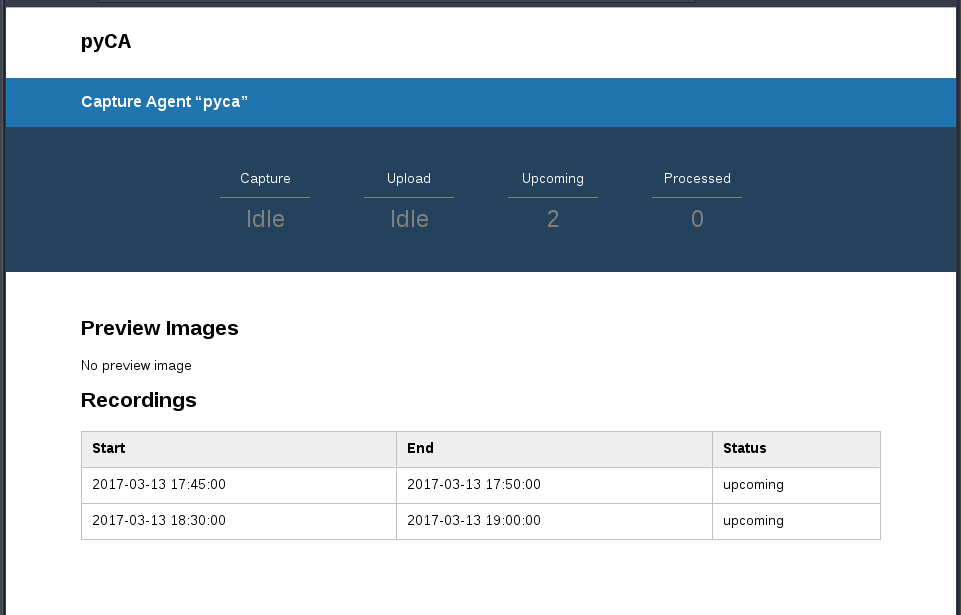Open the Upcoming events counter
This screenshot has height=615, width=961.
552,178
